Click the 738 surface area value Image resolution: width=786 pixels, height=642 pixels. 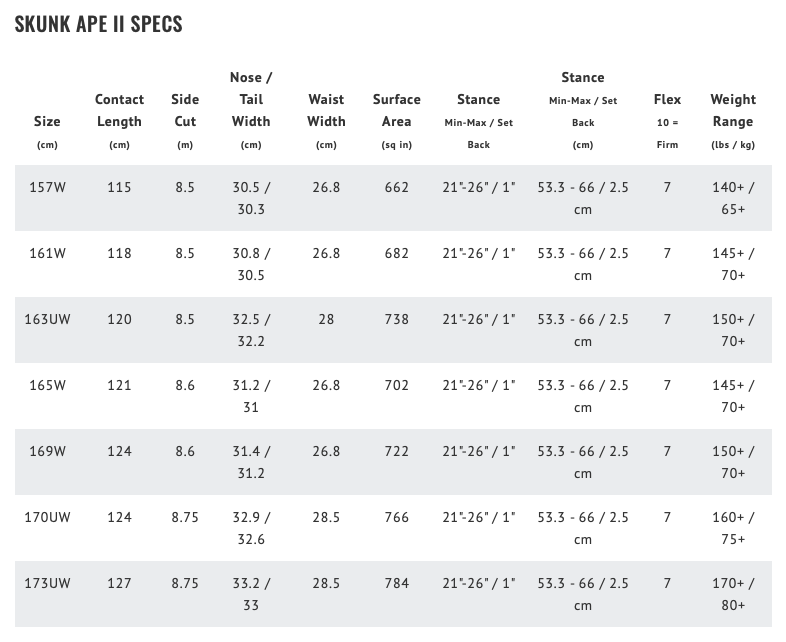pyautogui.click(x=397, y=319)
